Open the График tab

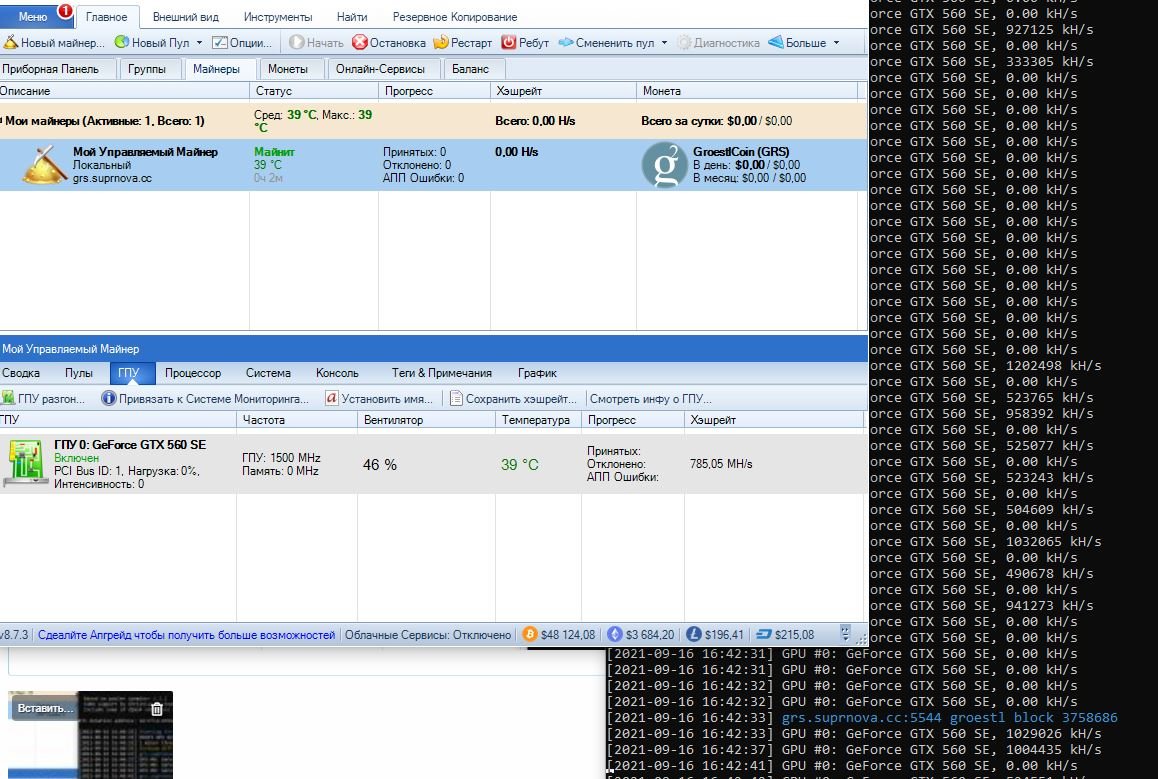[537, 373]
